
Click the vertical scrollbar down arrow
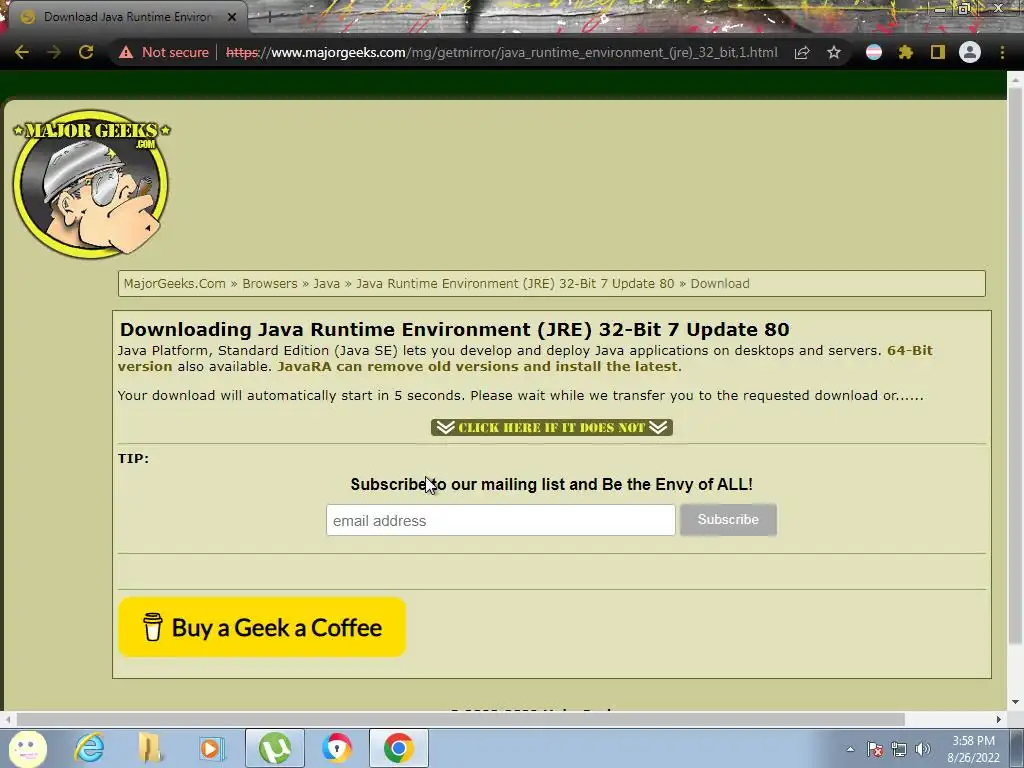click(x=1015, y=703)
